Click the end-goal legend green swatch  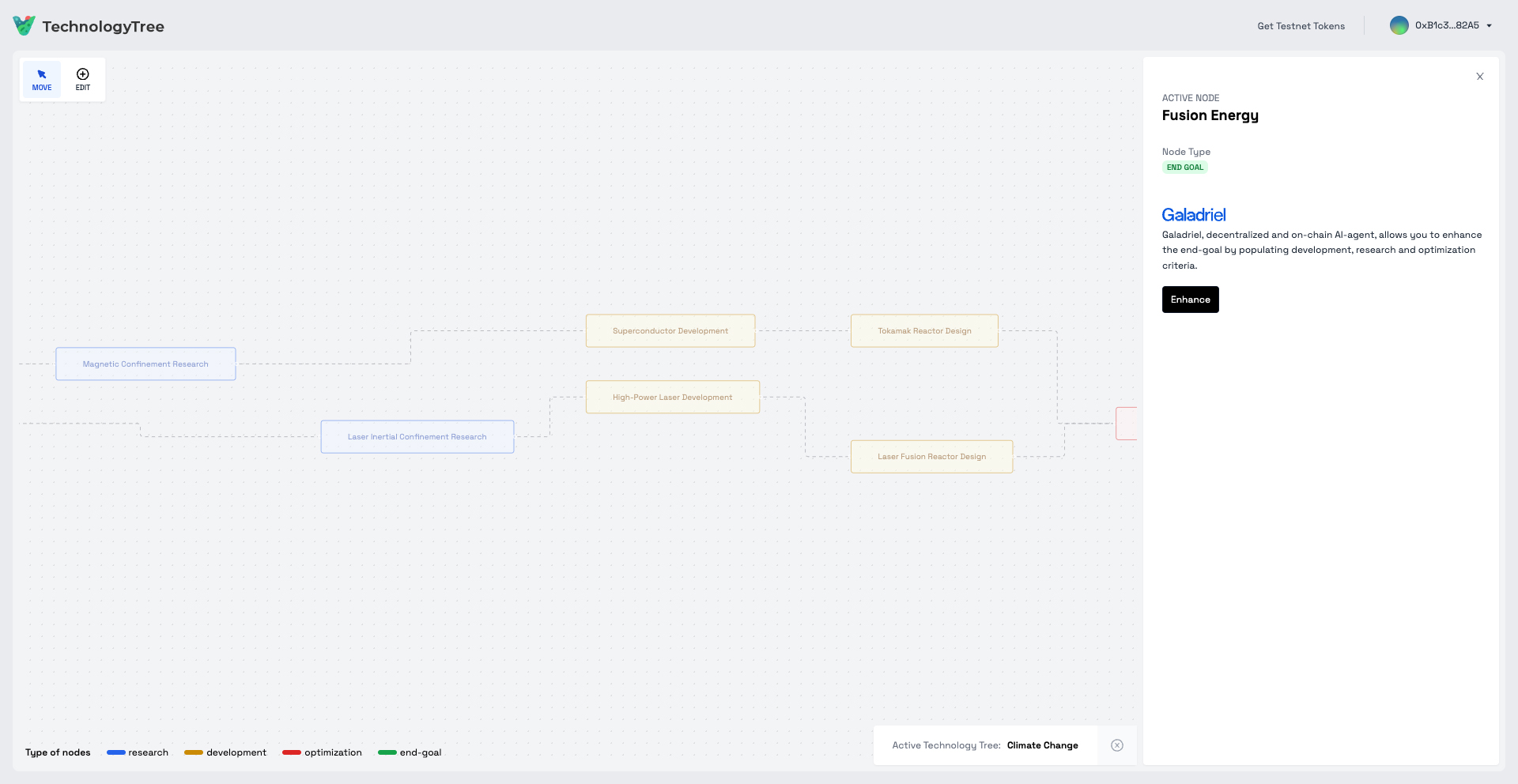pos(387,752)
